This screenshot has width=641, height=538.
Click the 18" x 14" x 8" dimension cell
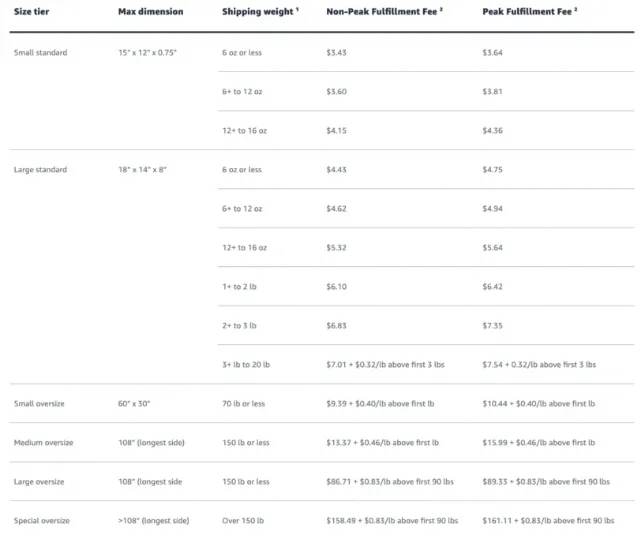tap(143, 169)
